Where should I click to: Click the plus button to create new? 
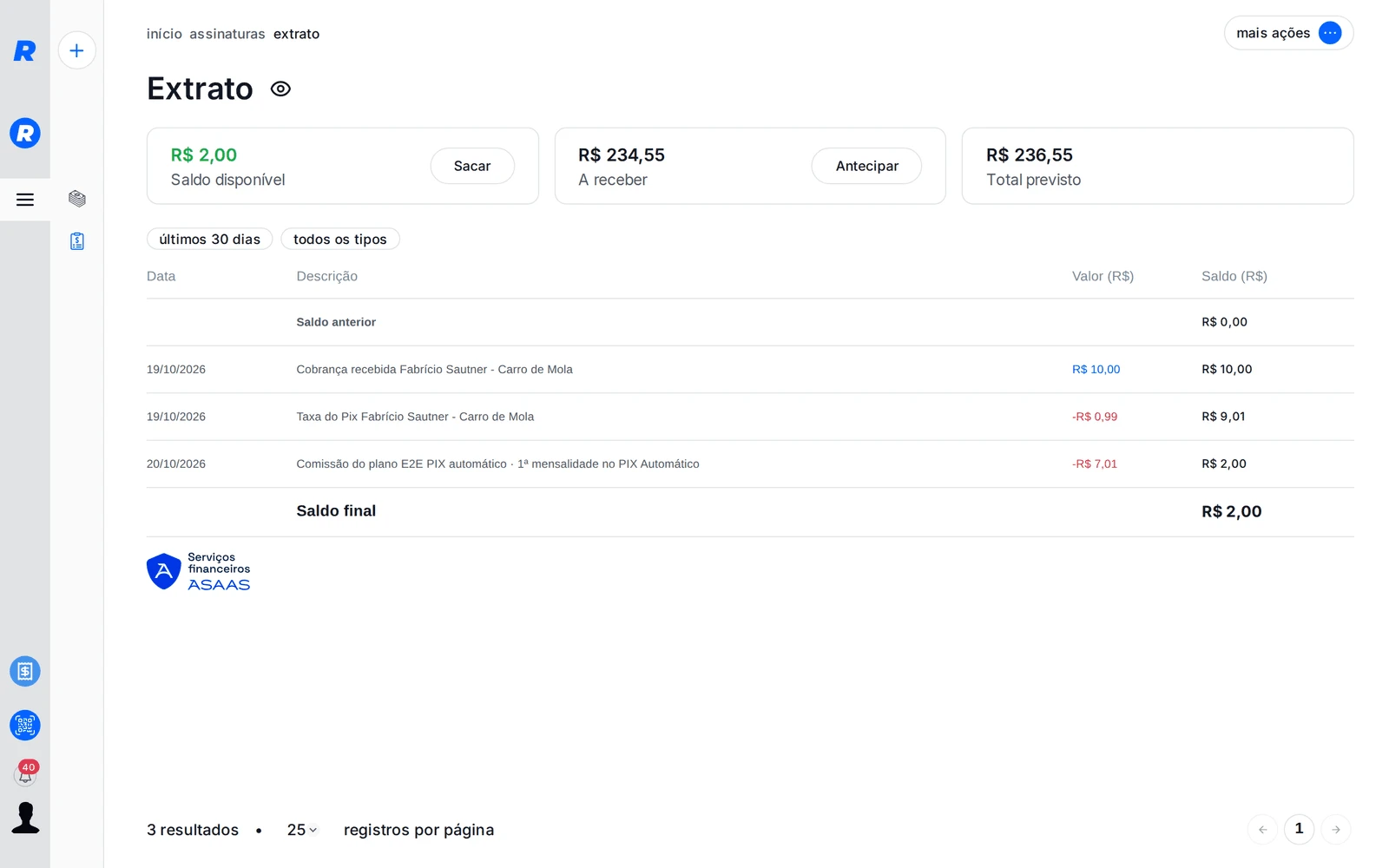tap(76, 50)
